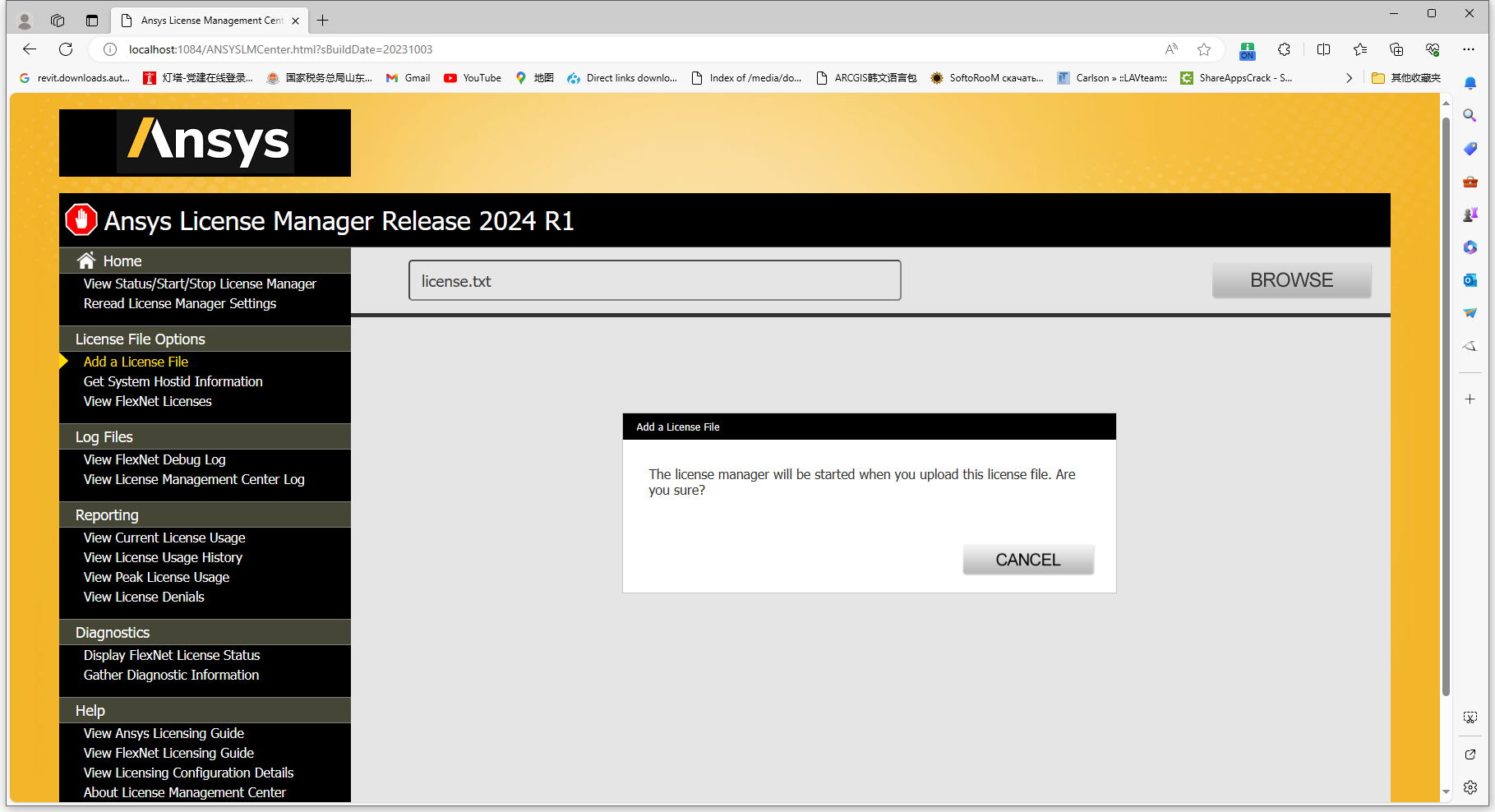This screenshot has height=812, width=1495.
Task: Open the YouTube bookmark
Action: point(473,78)
